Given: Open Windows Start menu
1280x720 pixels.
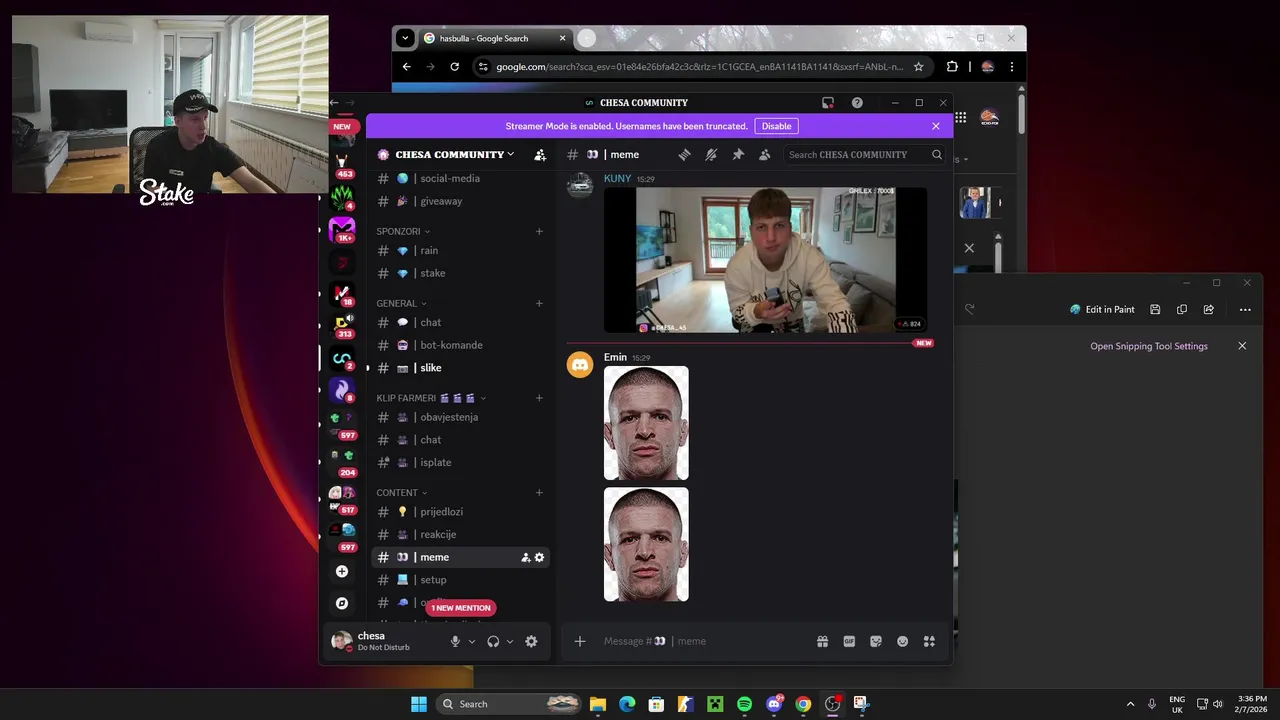Looking at the screenshot, I should (x=419, y=704).
